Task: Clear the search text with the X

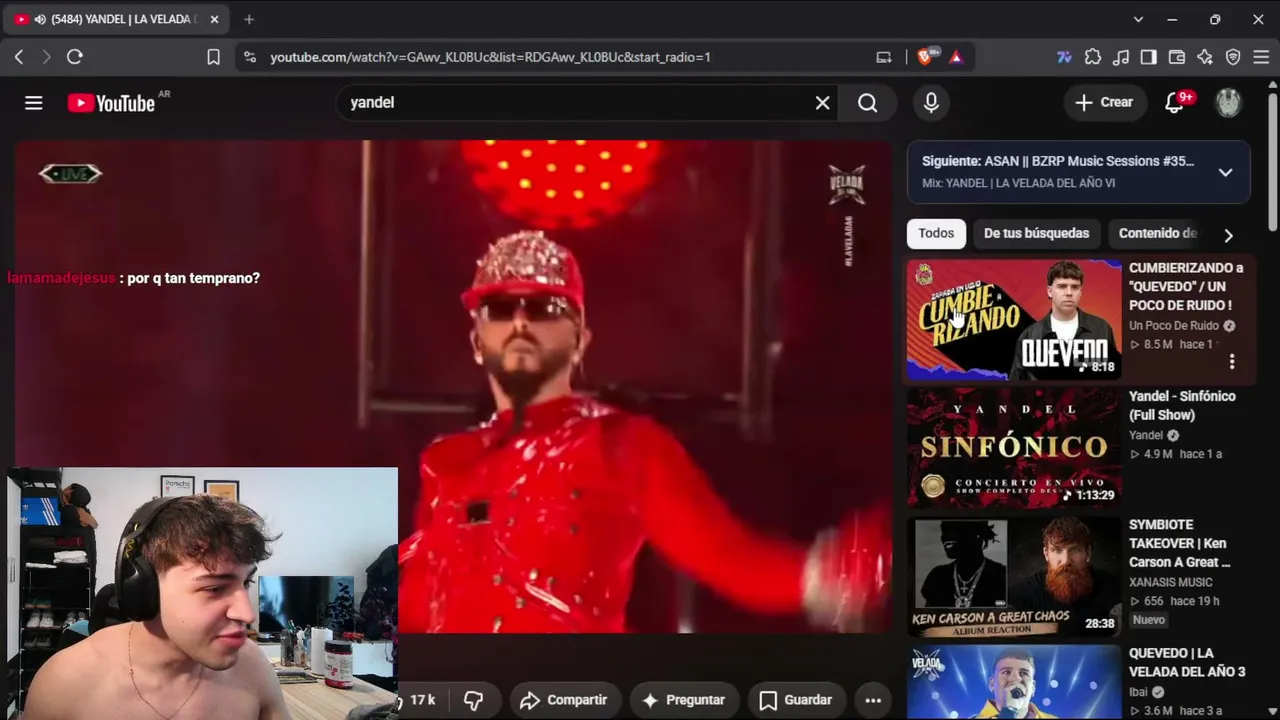Action: point(822,103)
